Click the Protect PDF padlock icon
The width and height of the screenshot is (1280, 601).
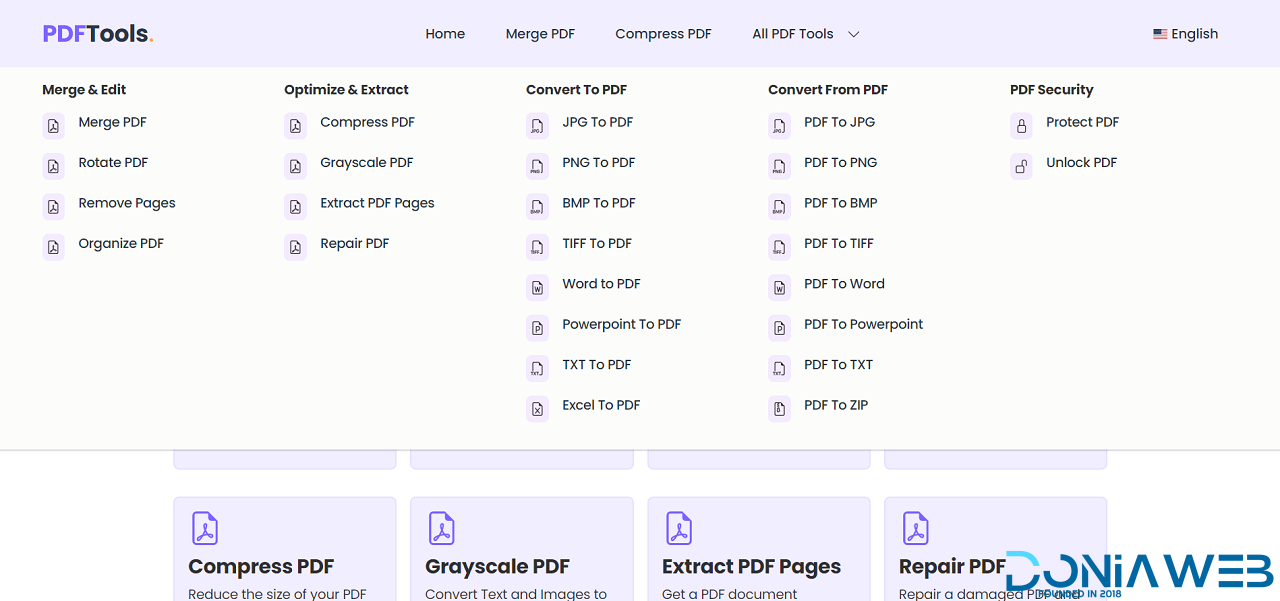click(x=1021, y=126)
